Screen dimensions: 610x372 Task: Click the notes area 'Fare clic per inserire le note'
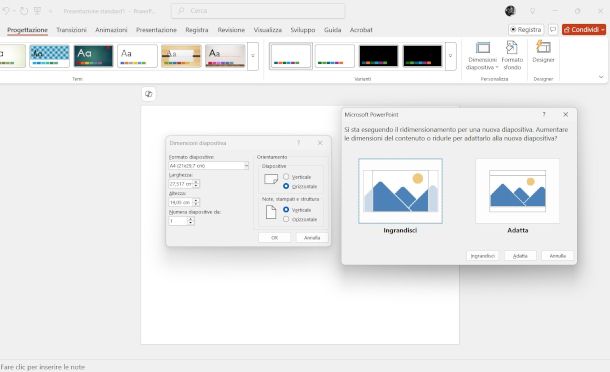[x=43, y=367]
